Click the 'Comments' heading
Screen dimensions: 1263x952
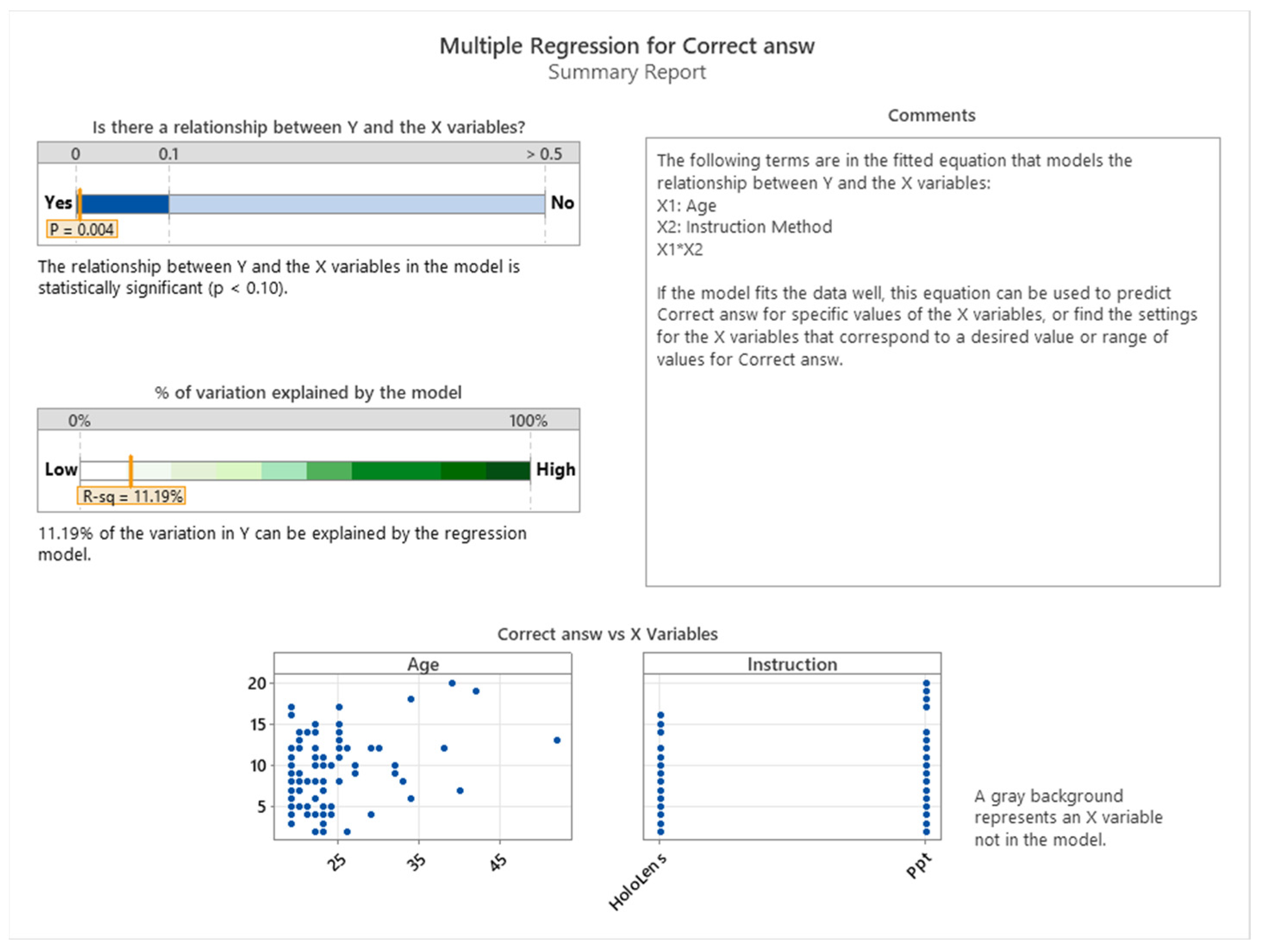click(x=931, y=115)
